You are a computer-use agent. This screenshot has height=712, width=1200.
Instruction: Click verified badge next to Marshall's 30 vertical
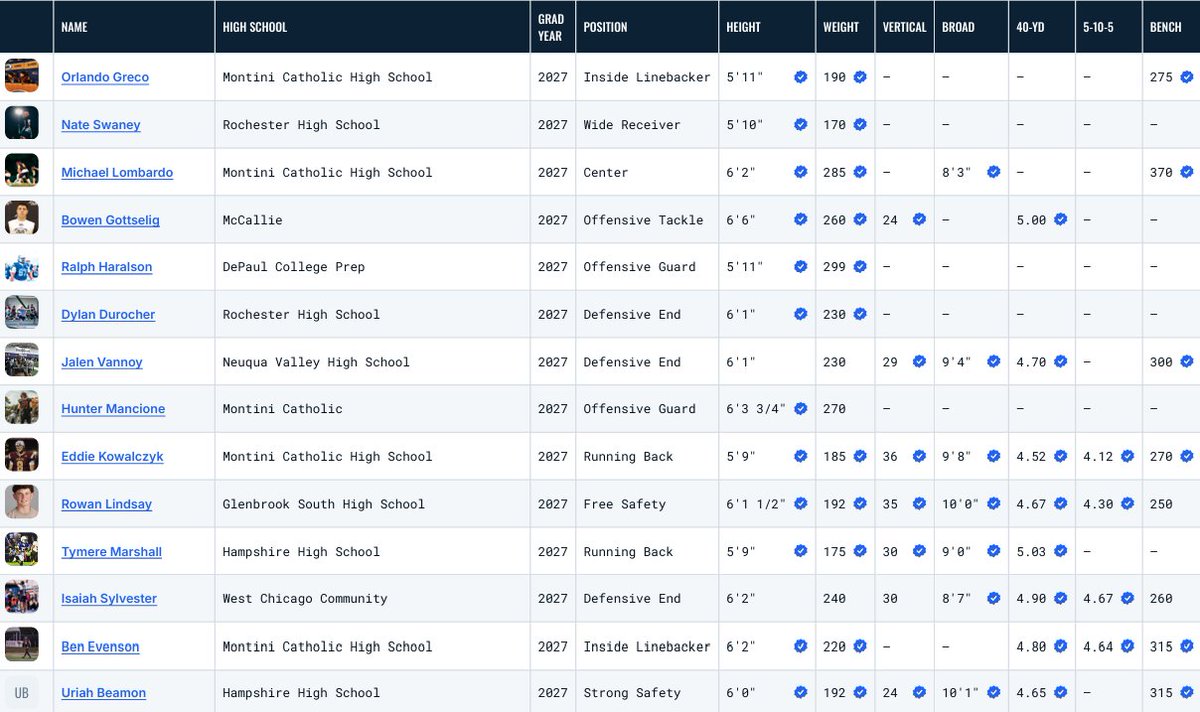919,552
